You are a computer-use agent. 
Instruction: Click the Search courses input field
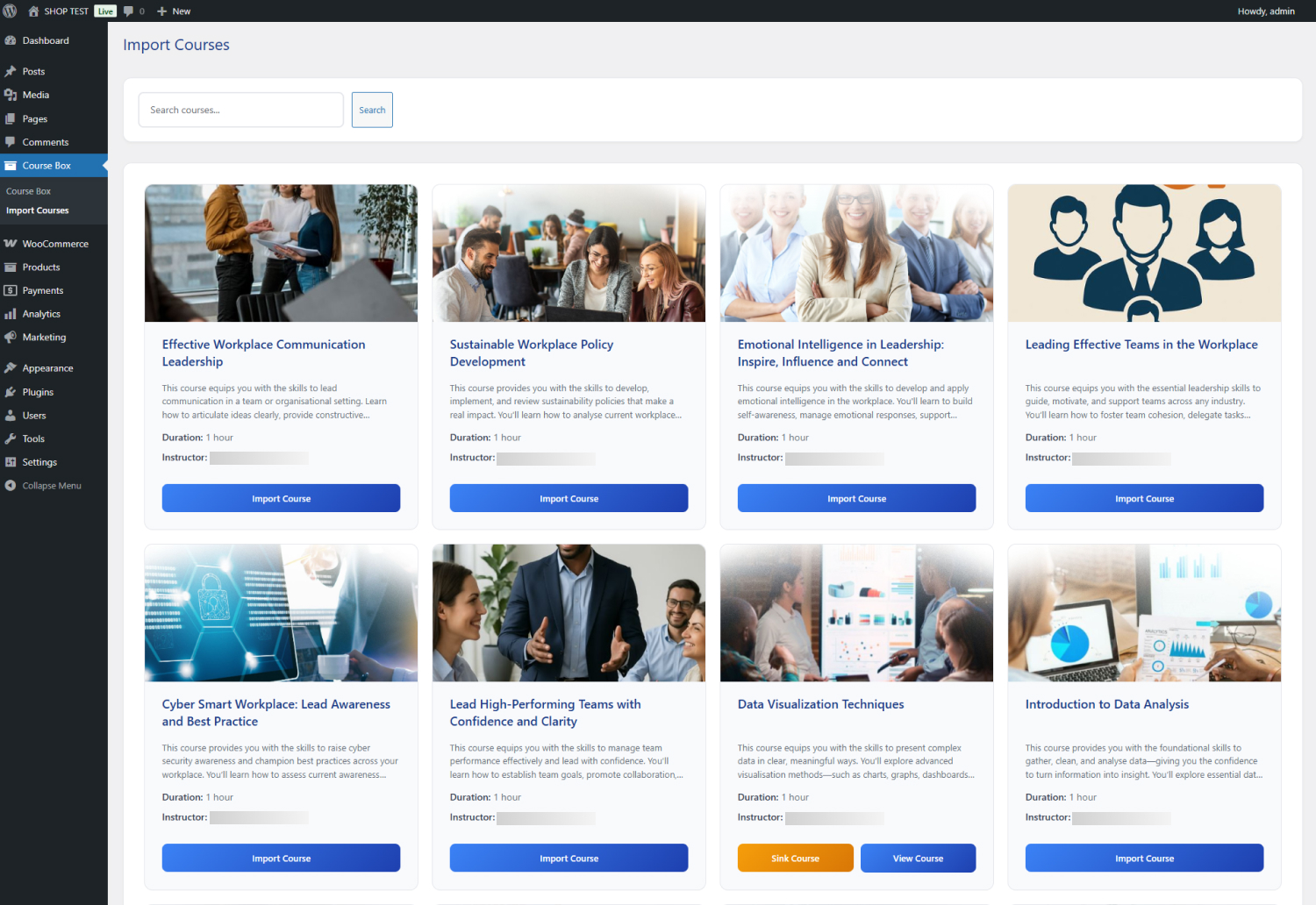tap(240, 110)
